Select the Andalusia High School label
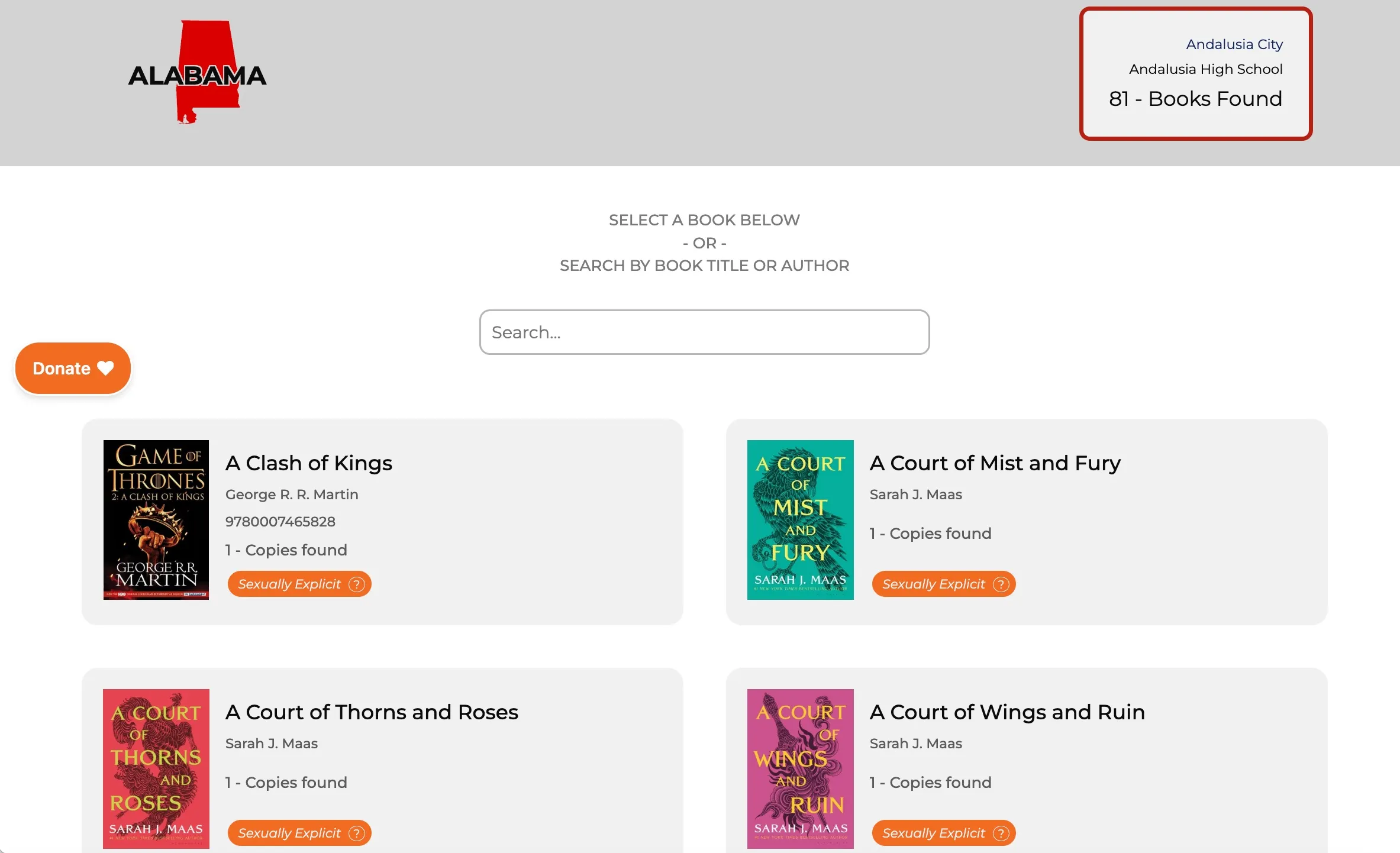Screen dimensions: 1400x853 coord(1205,69)
